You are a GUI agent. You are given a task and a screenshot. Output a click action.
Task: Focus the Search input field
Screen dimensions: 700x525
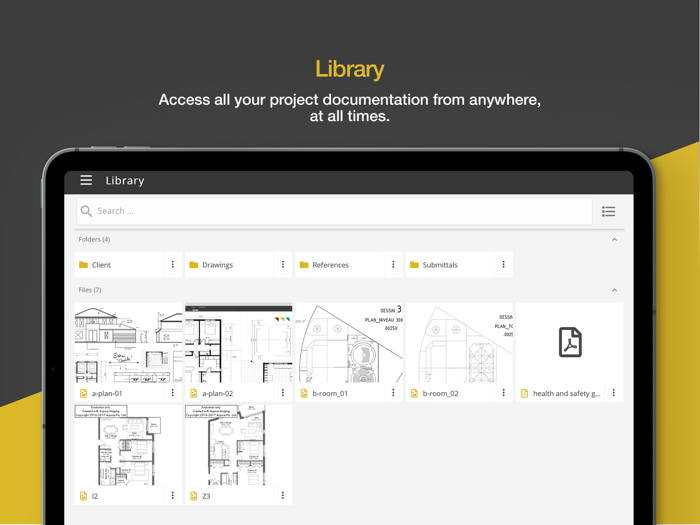334,211
